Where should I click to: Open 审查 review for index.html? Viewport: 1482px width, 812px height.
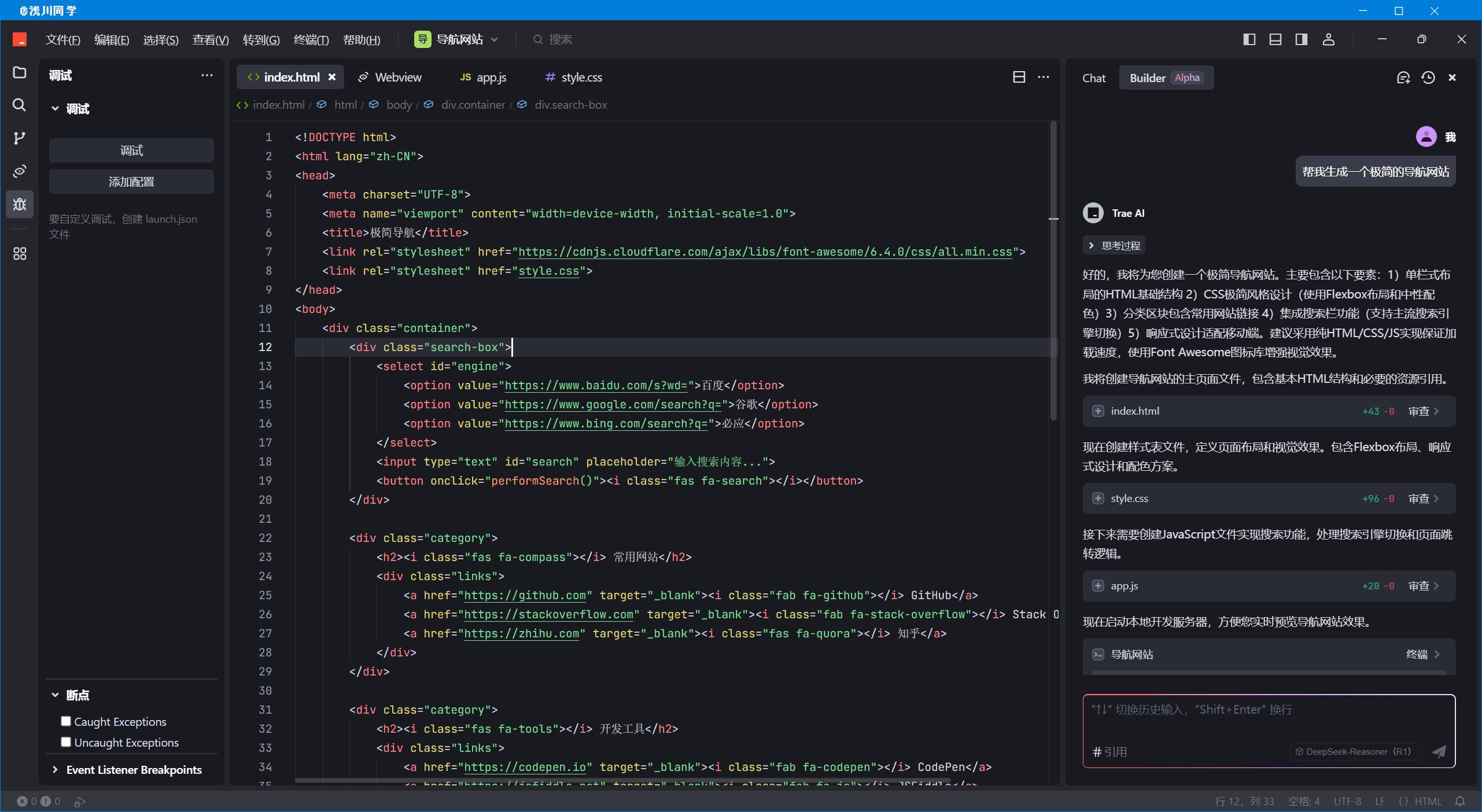(x=1423, y=411)
